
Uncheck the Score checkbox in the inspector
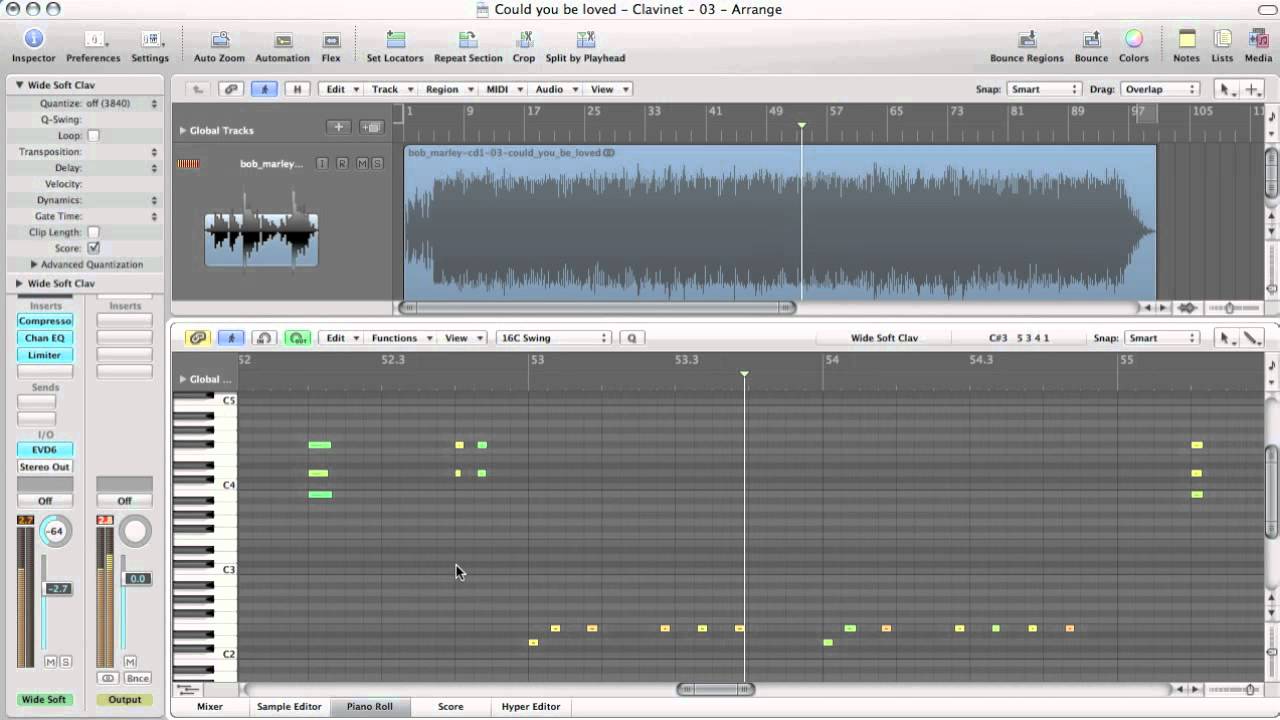pos(93,248)
